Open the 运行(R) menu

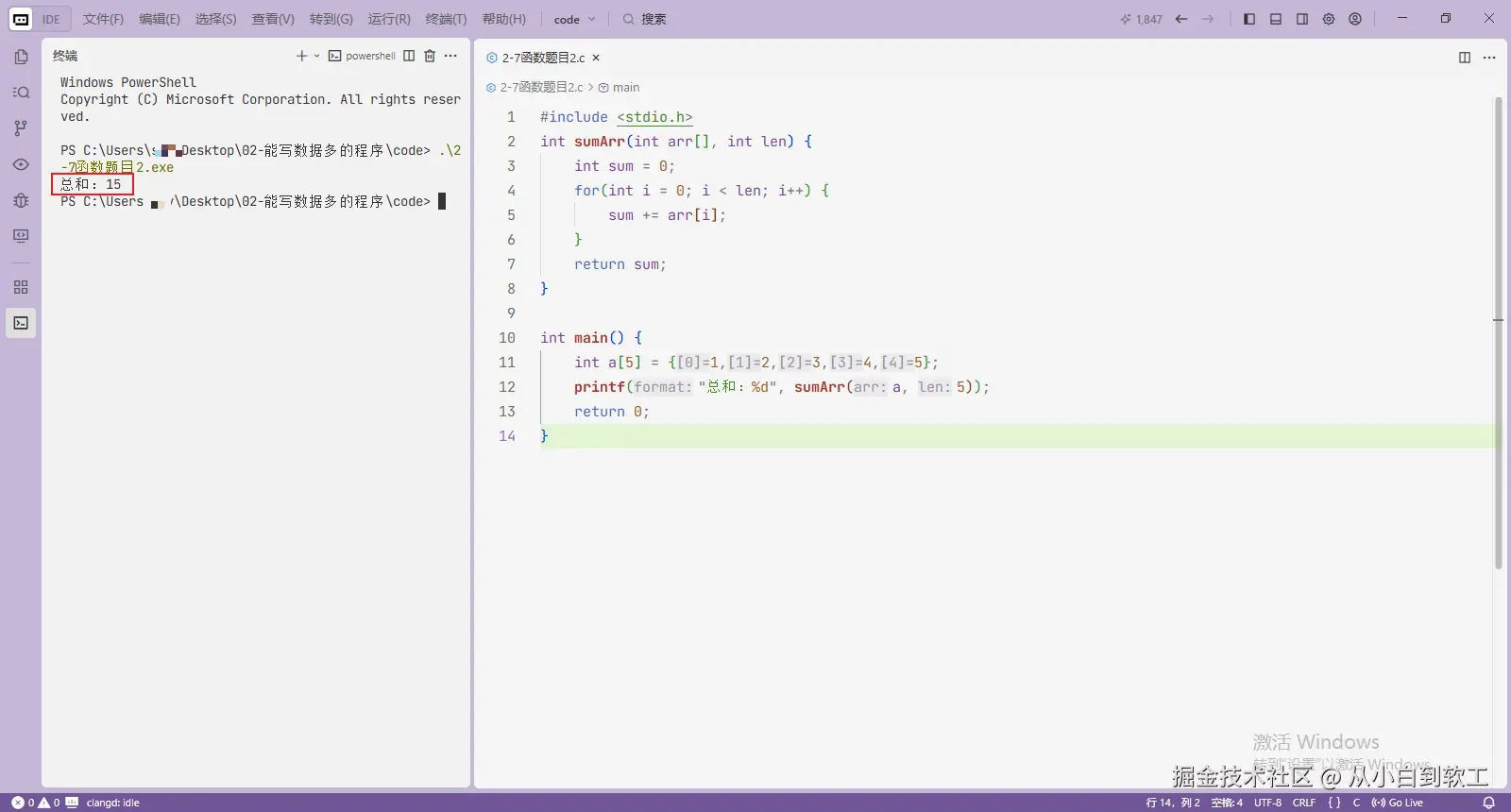(x=389, y=19)
